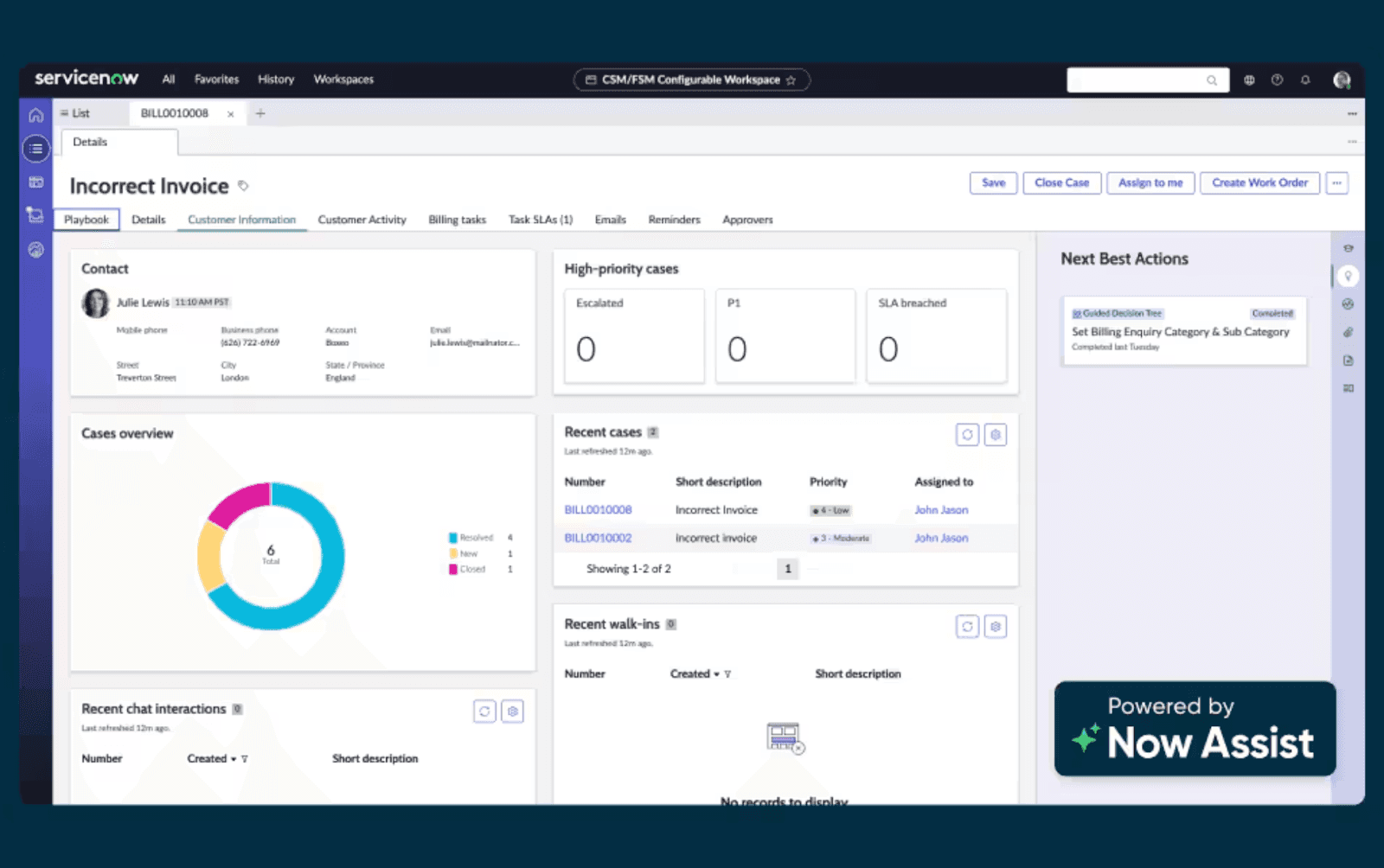Click the New legend color swatch

click(452, 553)
